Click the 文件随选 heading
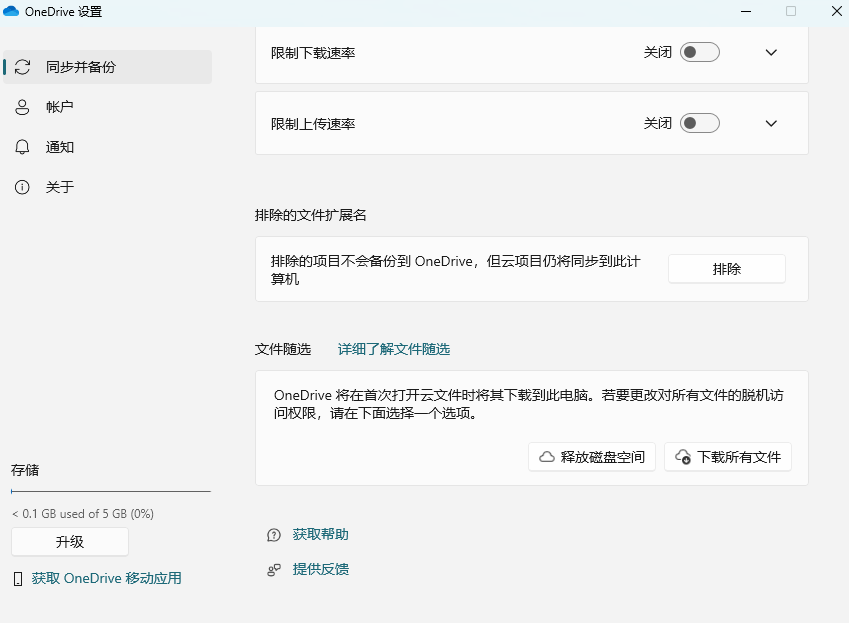Screen dimensions: 849x623 [283, 349]
